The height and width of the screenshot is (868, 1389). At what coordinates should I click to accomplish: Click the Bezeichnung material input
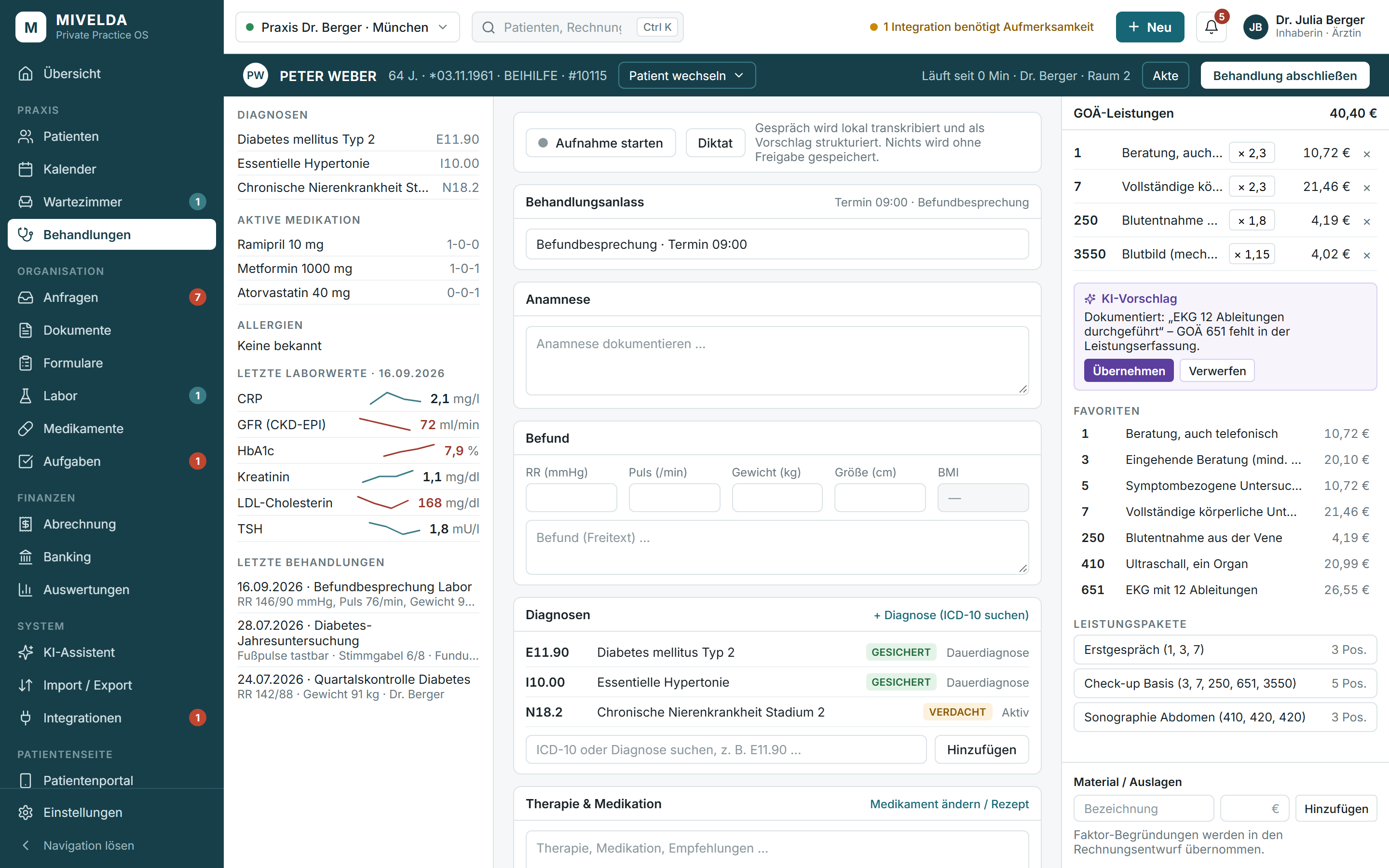pyautogui.click(x=1144, y=808)
